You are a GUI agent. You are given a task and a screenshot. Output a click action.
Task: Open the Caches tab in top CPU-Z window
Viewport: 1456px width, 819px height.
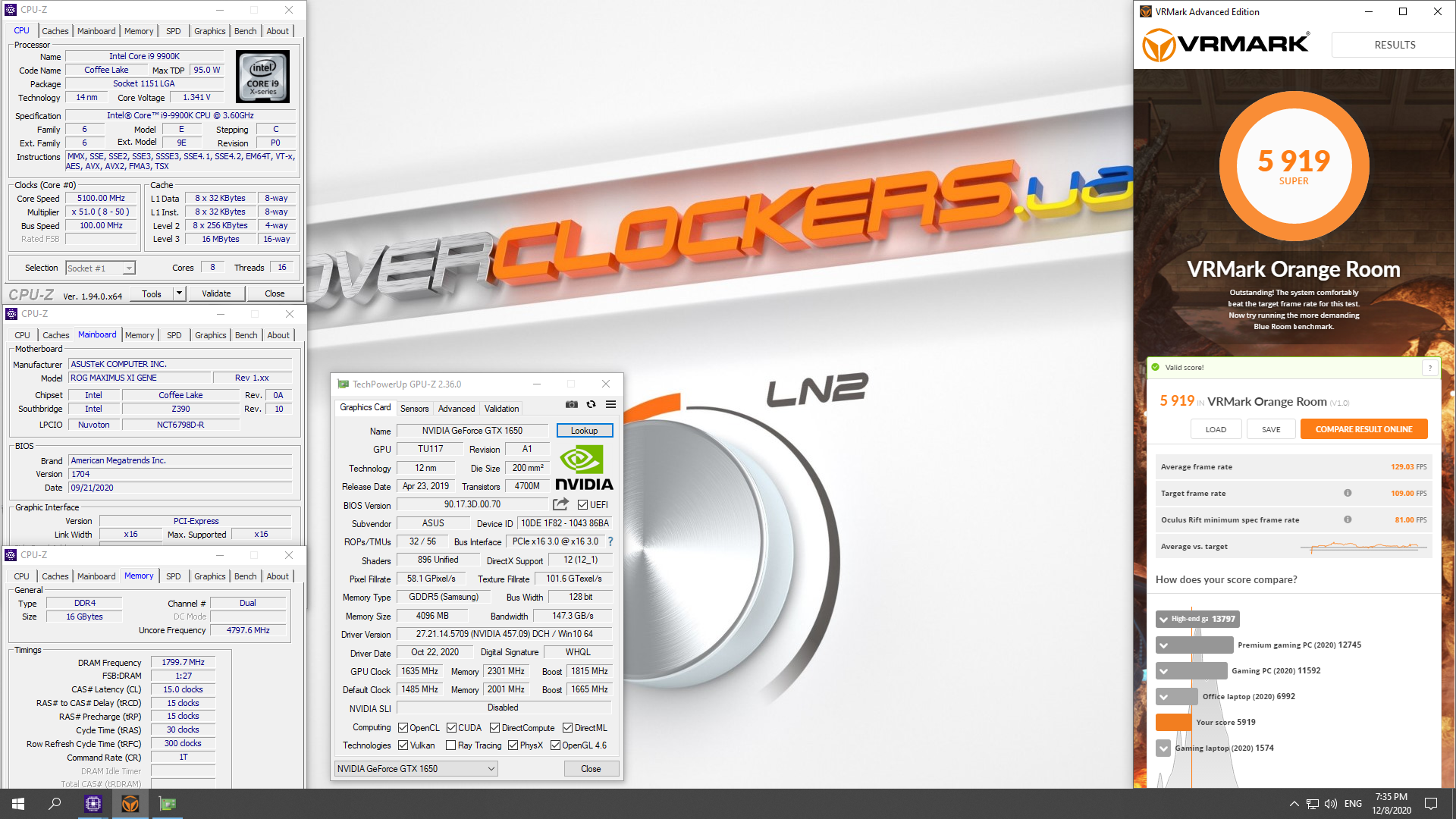(55, 31)
